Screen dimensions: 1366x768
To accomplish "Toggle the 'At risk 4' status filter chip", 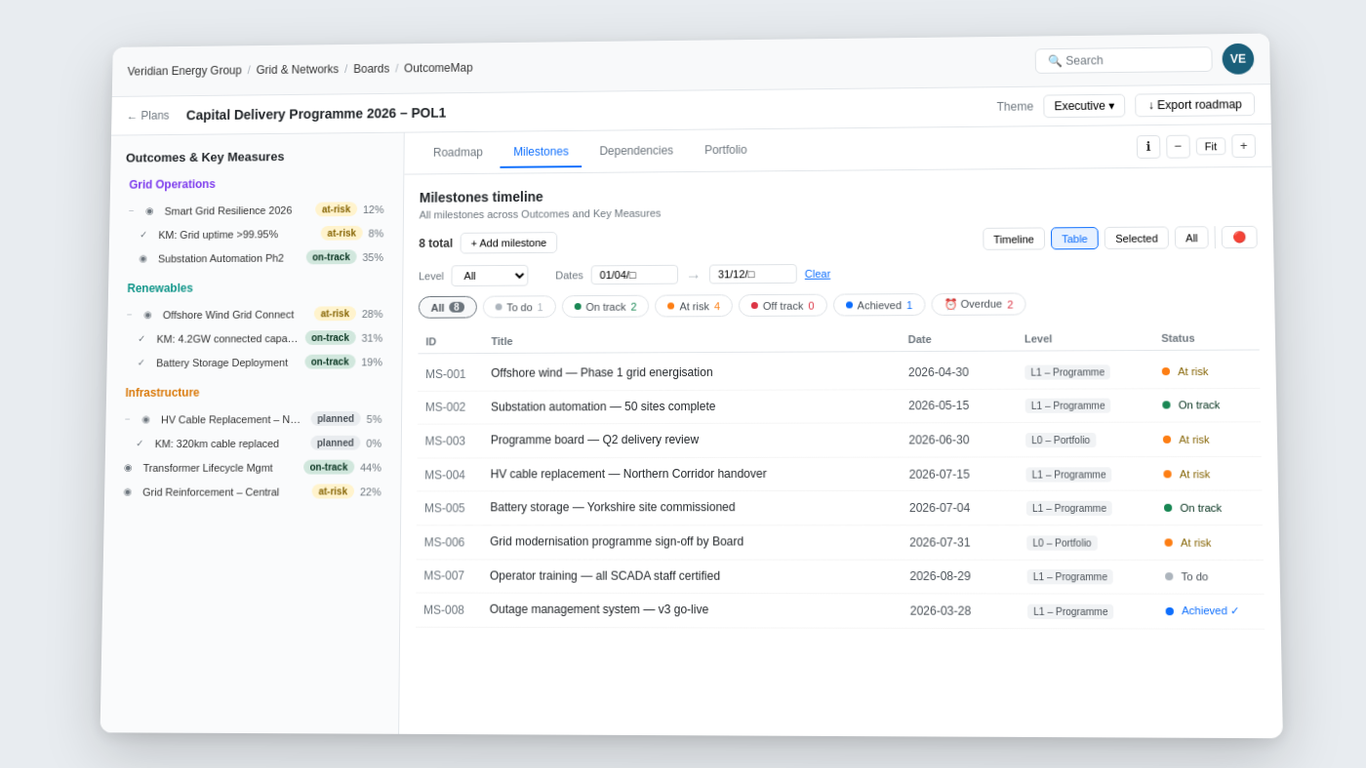I will (693, 305).
